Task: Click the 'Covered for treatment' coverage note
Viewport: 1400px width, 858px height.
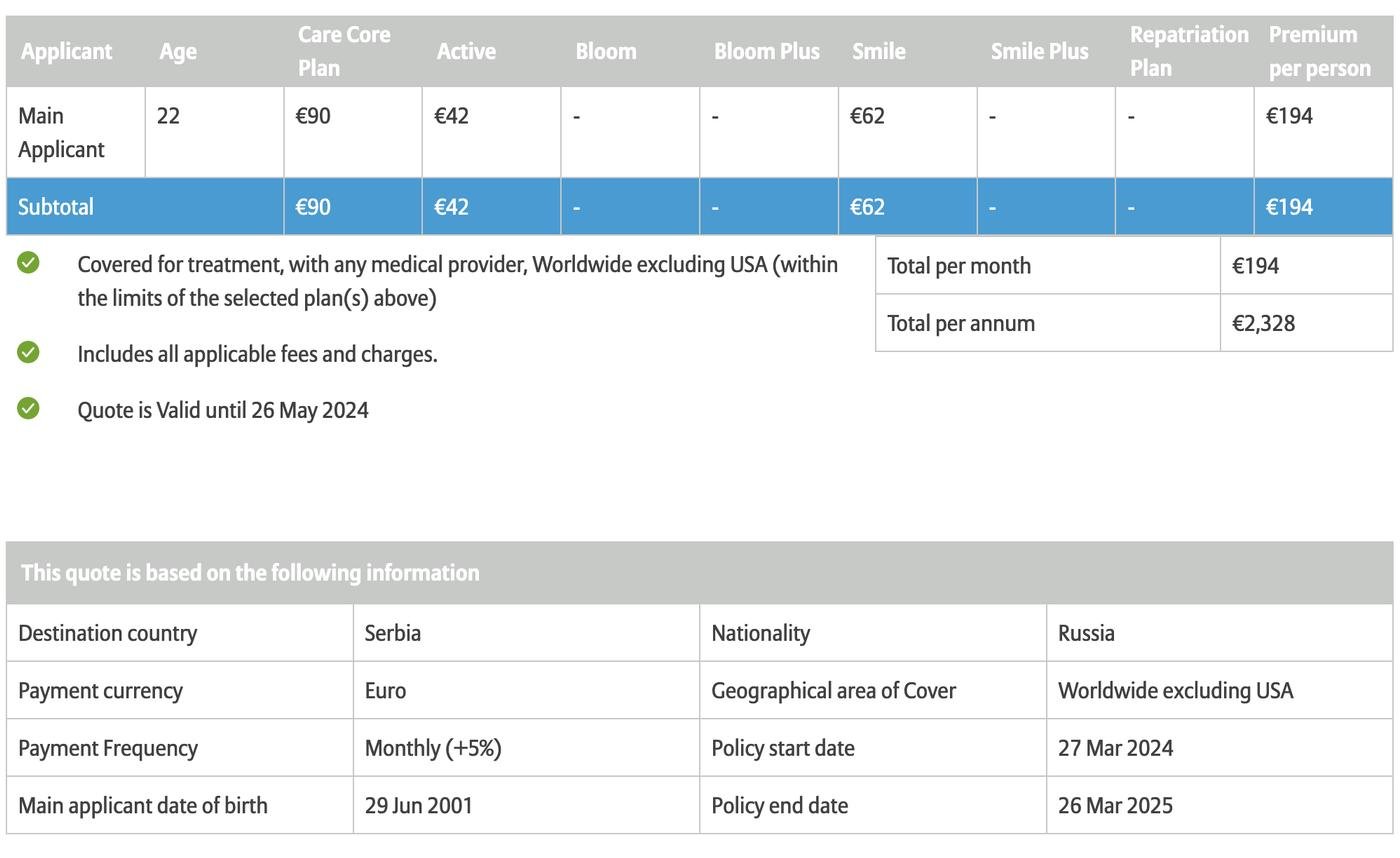Action: point(457,281)
